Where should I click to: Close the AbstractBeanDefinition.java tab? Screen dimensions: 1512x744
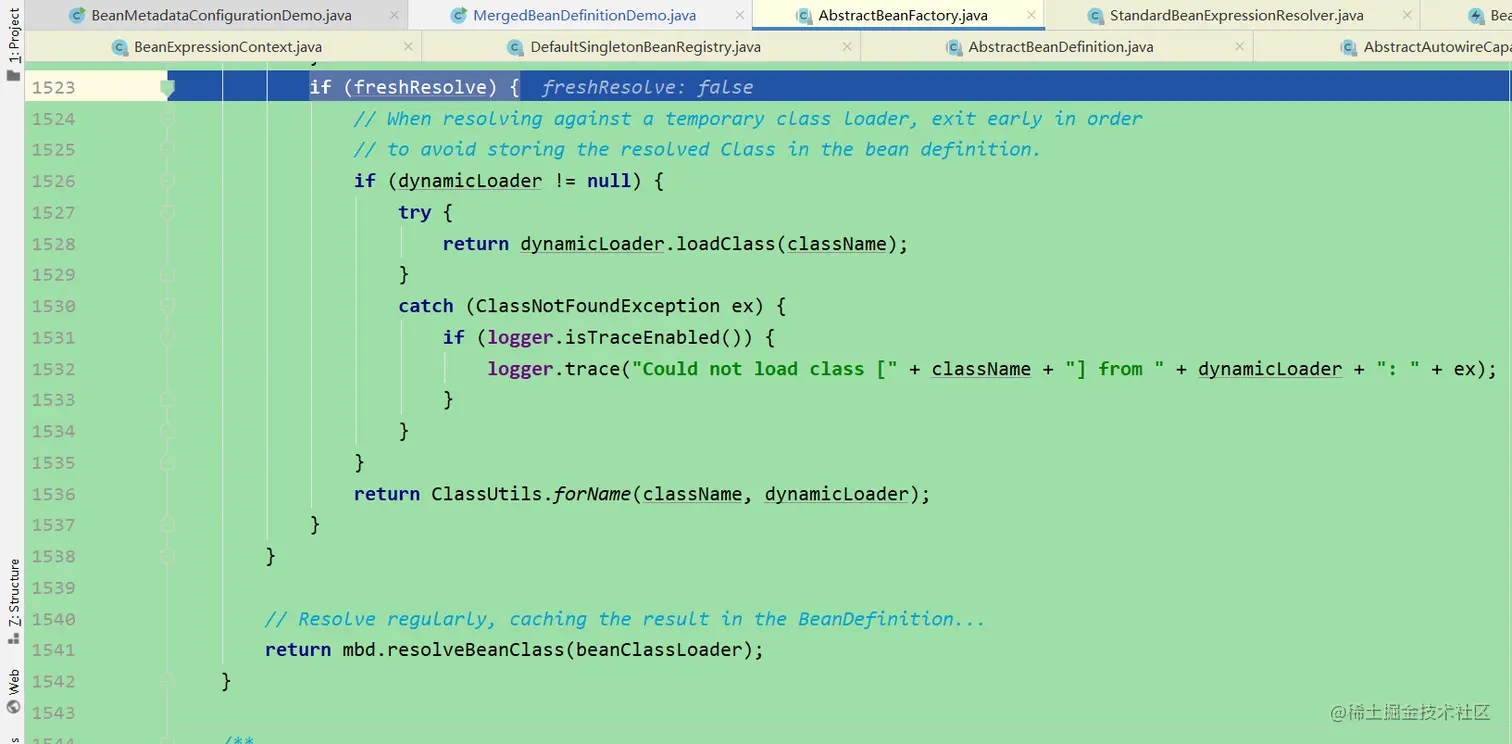coord(1240,47)
